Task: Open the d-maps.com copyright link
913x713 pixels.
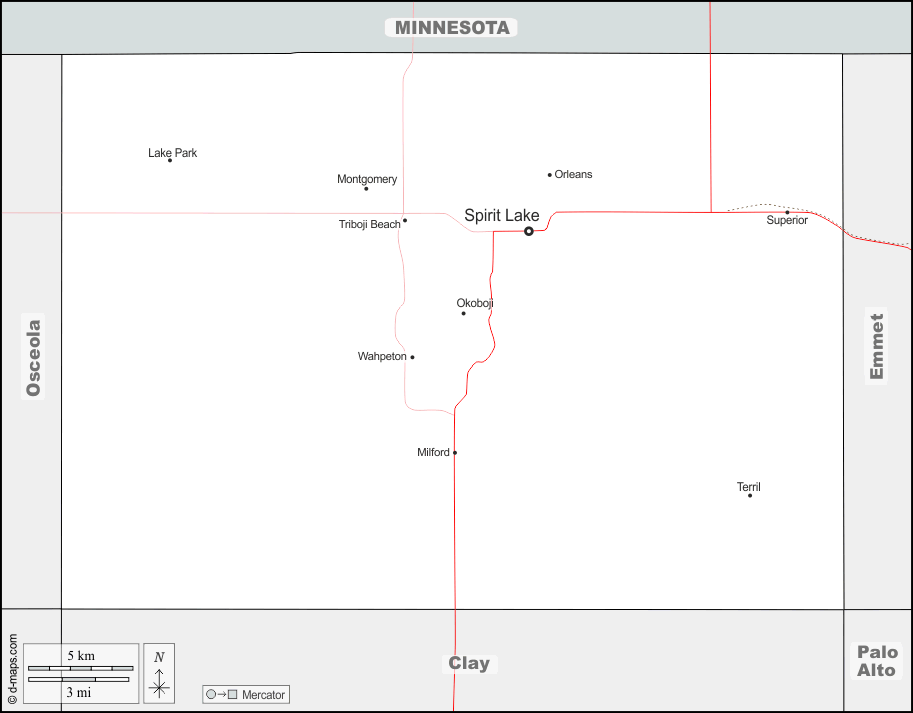Action: (x=12, y=669)
